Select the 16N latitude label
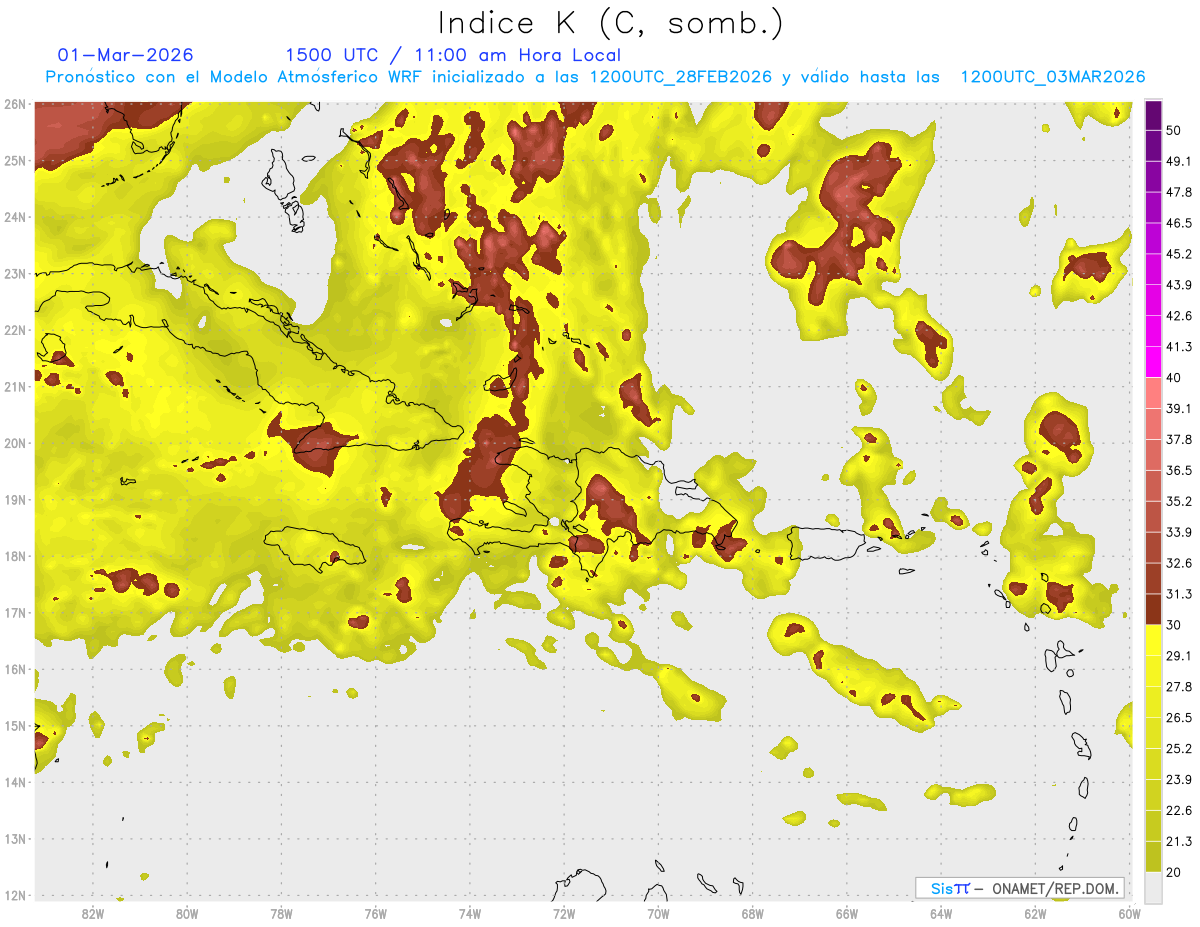Image resolution: width=1200 pixels, height=927 pixels. point(15,669)
